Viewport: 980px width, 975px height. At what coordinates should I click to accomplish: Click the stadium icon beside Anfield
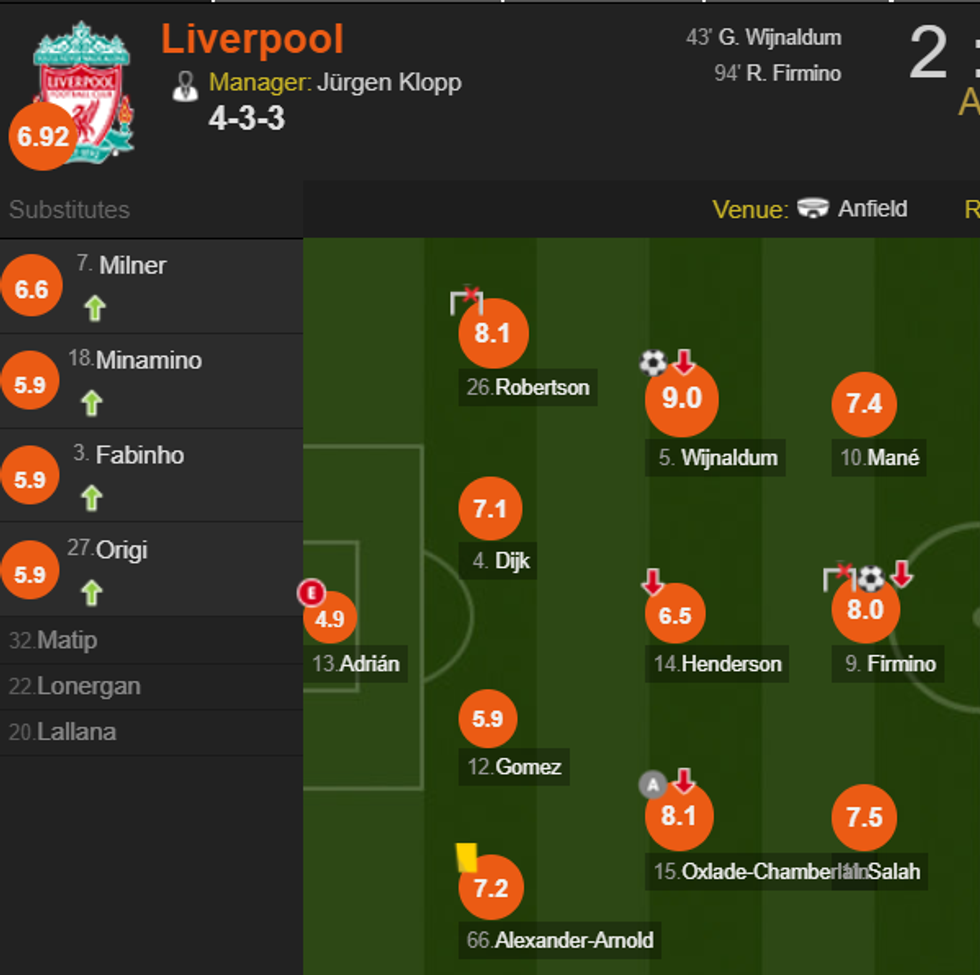pos(813,209)
